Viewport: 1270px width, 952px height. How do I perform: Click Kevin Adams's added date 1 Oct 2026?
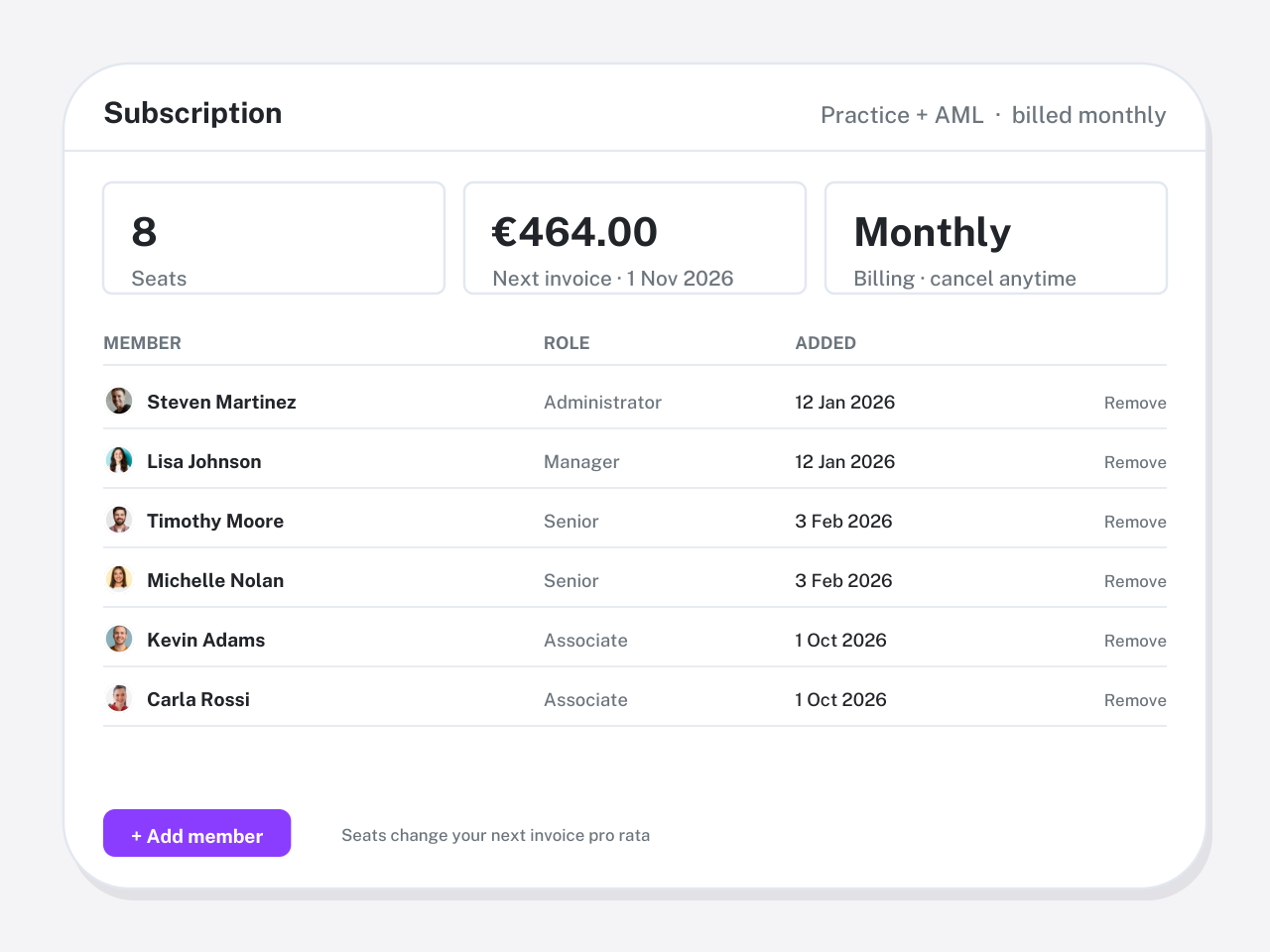[840, 640]
